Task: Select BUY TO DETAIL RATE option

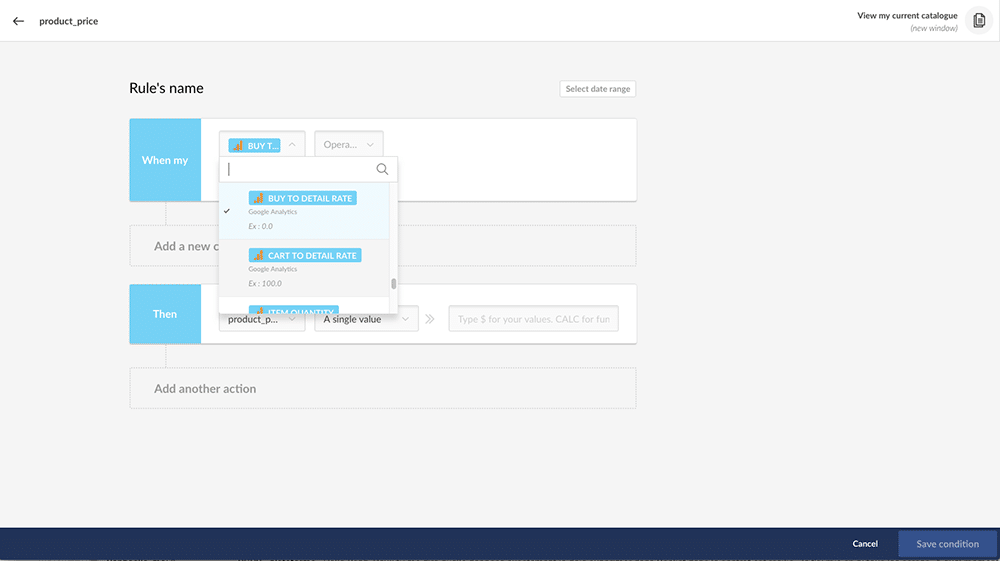Action: point(304,211)
